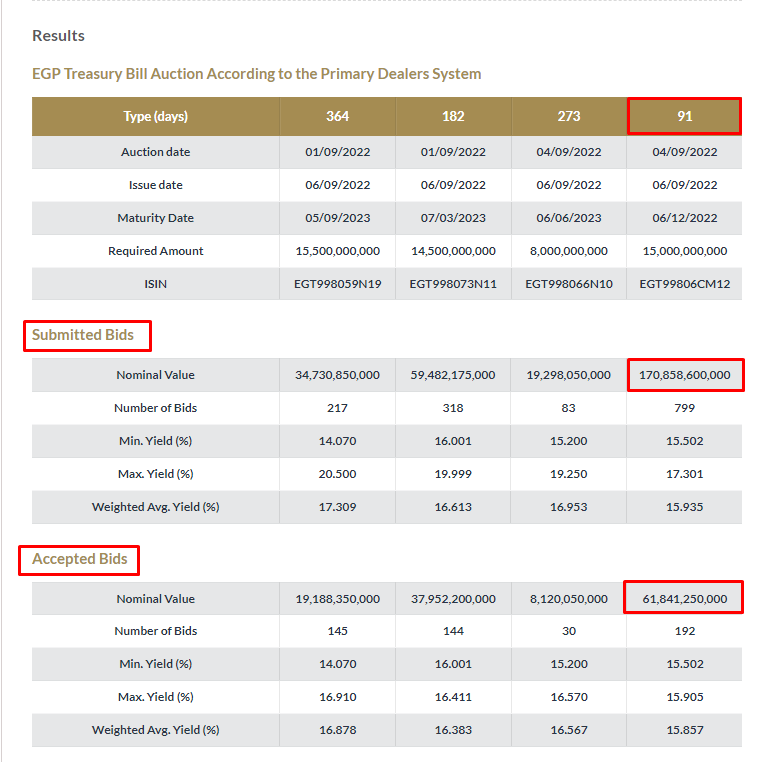The image size is (772, 762).
Task: Click the submitted bids count 799
Action: tap(685, 408)
